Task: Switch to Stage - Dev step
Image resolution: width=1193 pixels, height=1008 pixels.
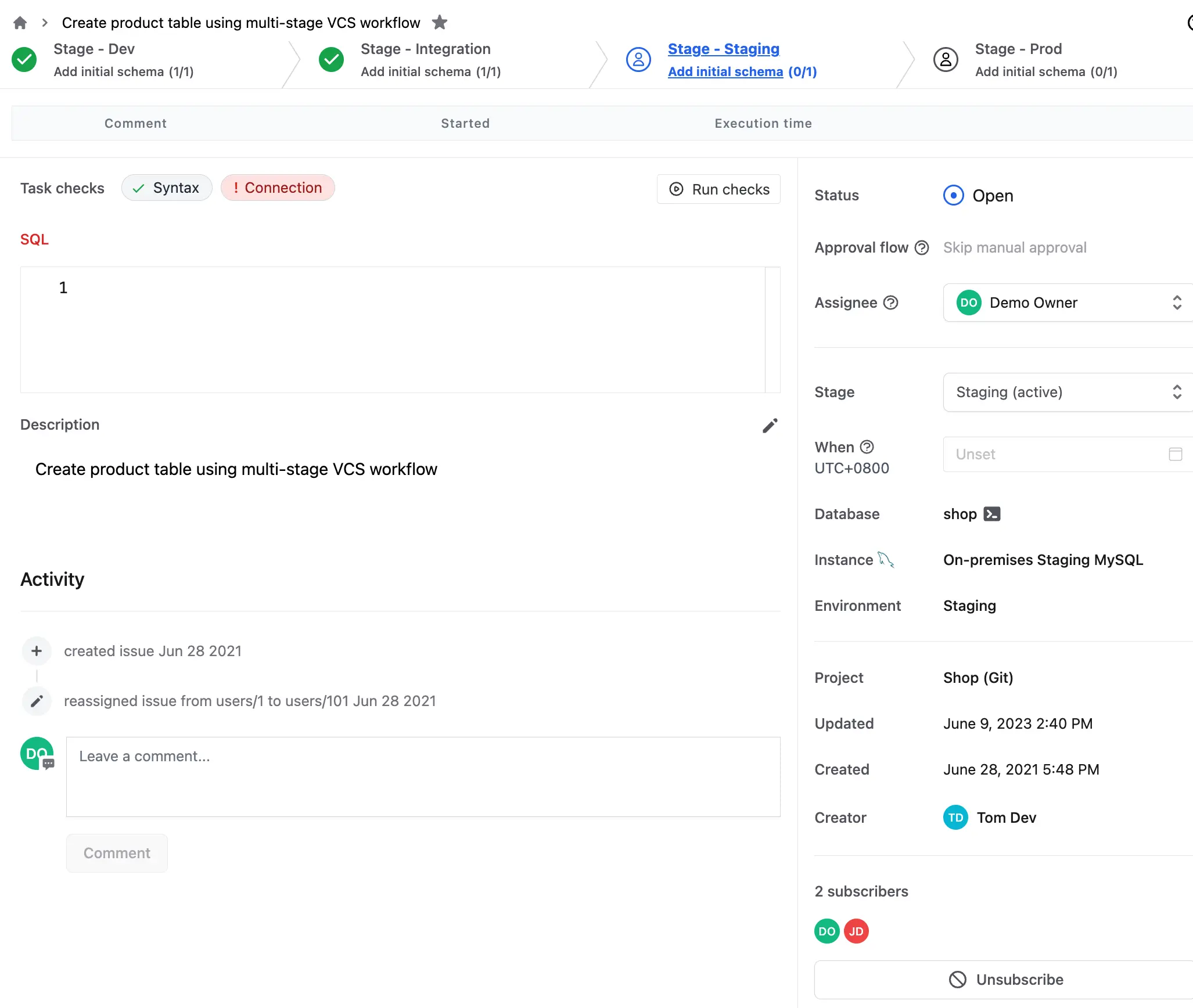Action: (94, 49)
